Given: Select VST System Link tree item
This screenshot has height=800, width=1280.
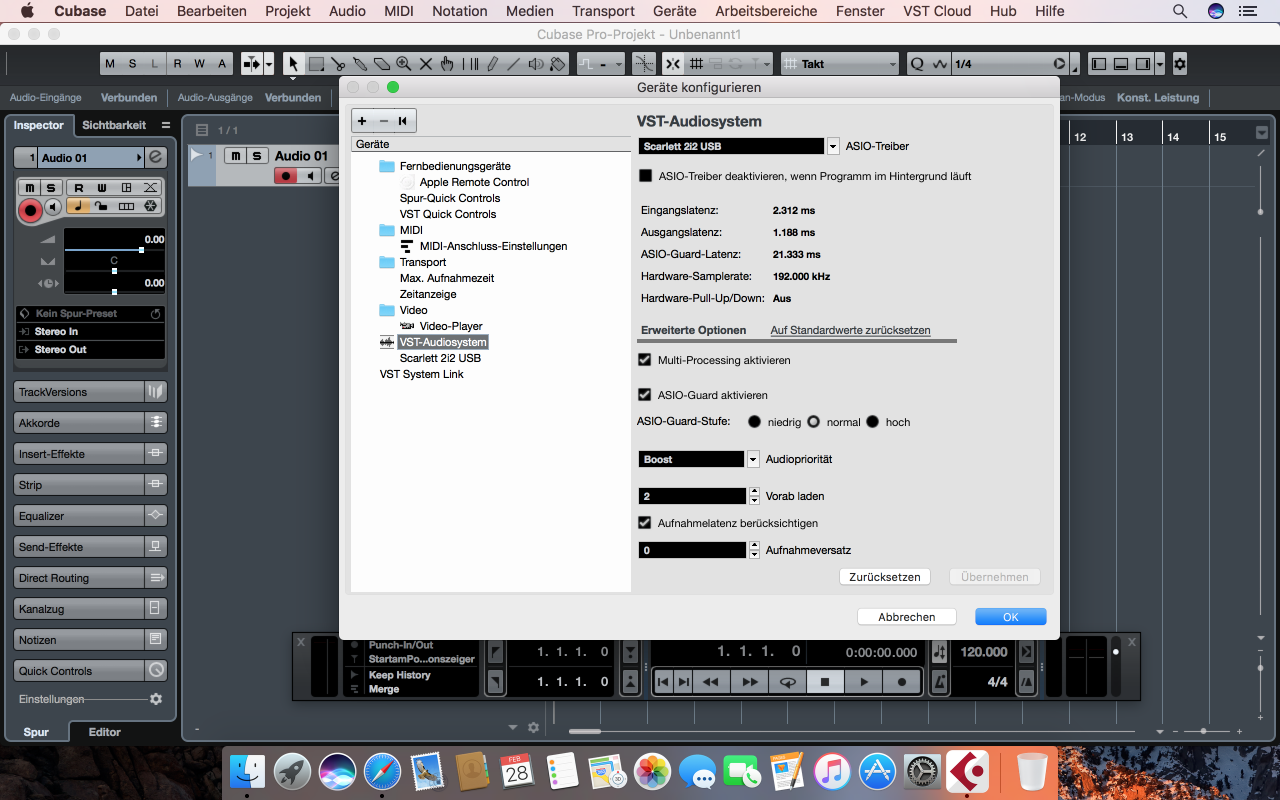Looking at the screenshot, I should pos(422,374).
